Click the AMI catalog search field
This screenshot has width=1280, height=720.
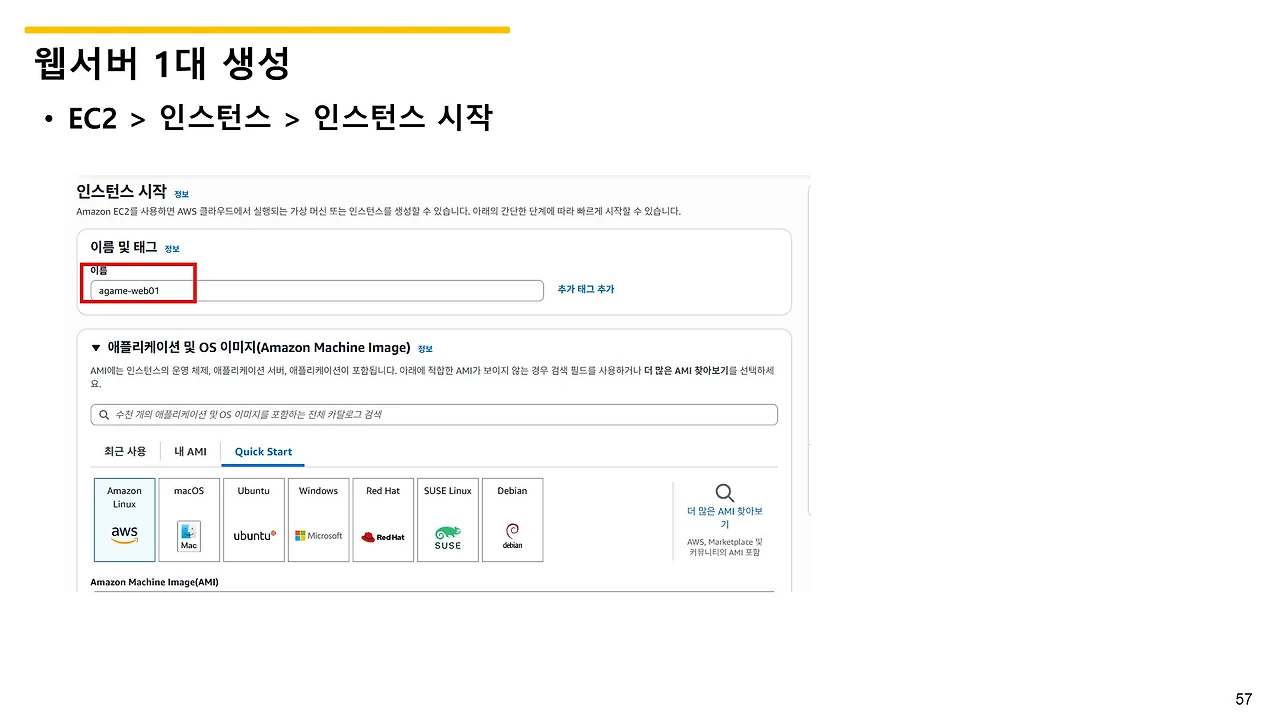(434, 414)
